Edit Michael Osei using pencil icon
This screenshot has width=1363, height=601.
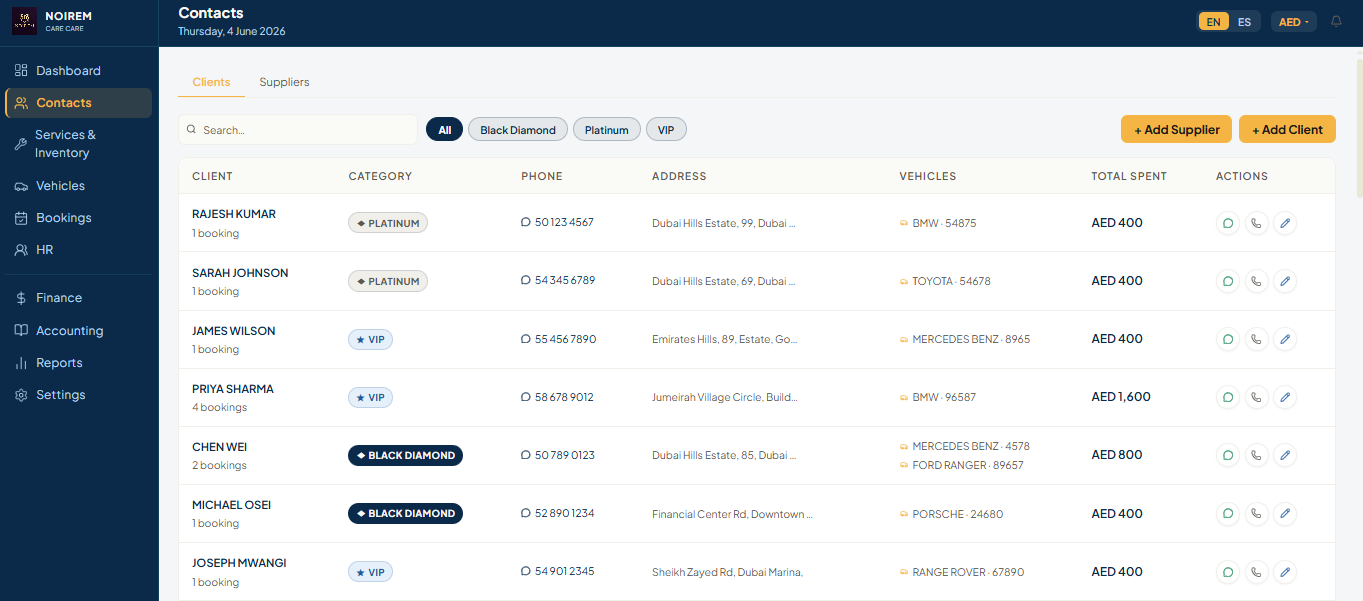click(1285, 513)
